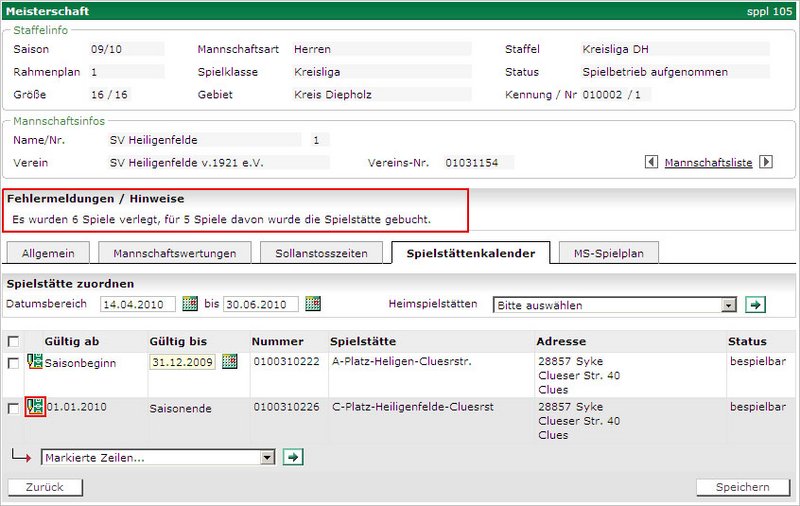Check the A-Platz-Heligen-Cluesrstr. row checkbox
Screen dimensions: 800x506
click(x=13, y=363)
